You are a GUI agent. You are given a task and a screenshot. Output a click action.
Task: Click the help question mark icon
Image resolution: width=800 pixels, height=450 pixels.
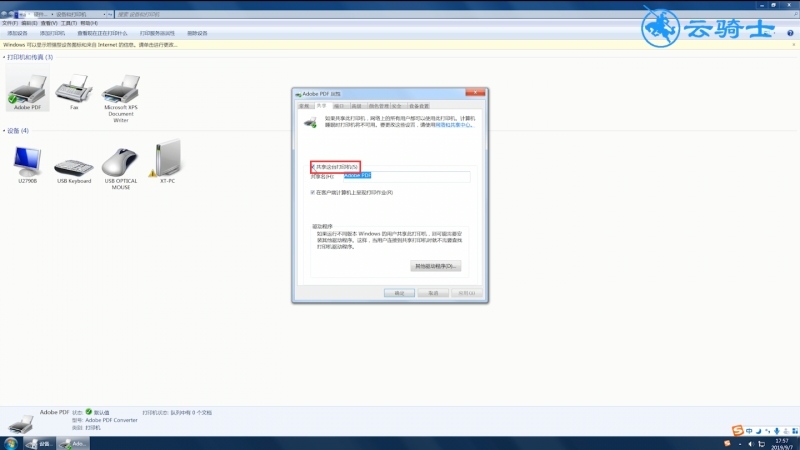pos(790,33)
